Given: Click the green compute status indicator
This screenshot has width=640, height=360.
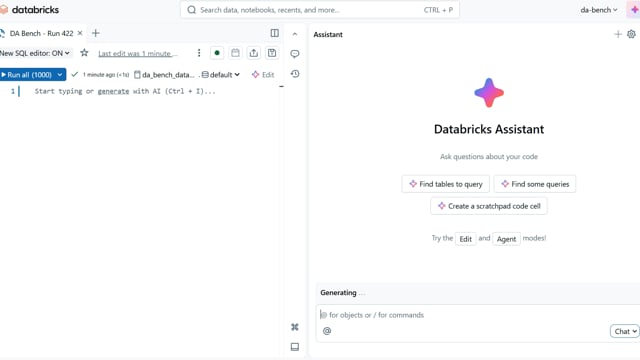Looking at the screenshot, I should [x=217, y=53].
